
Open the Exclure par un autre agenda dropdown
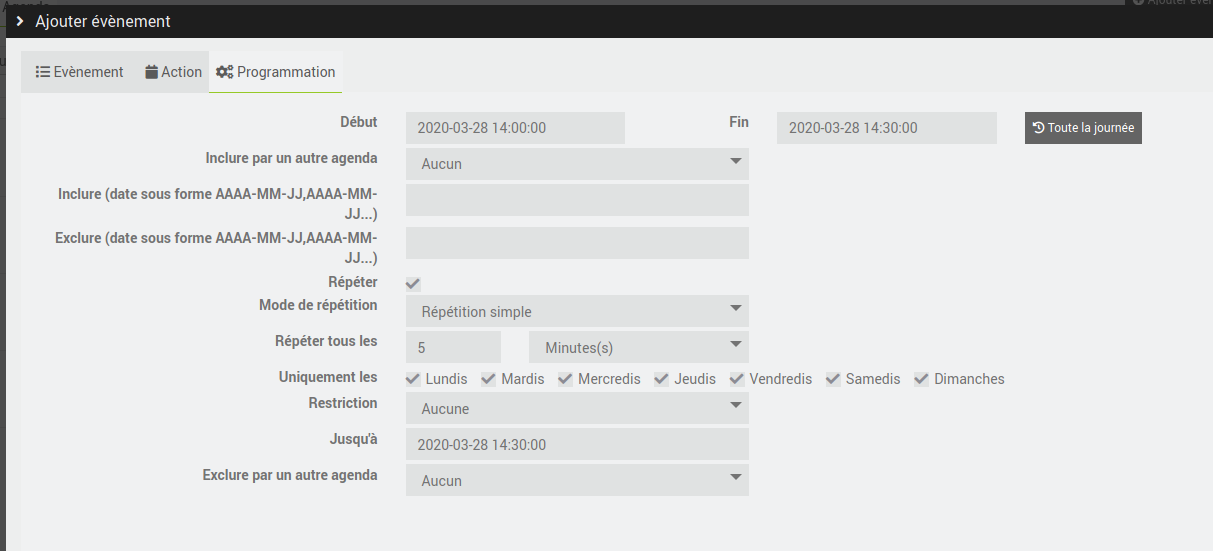coord(577,480)
